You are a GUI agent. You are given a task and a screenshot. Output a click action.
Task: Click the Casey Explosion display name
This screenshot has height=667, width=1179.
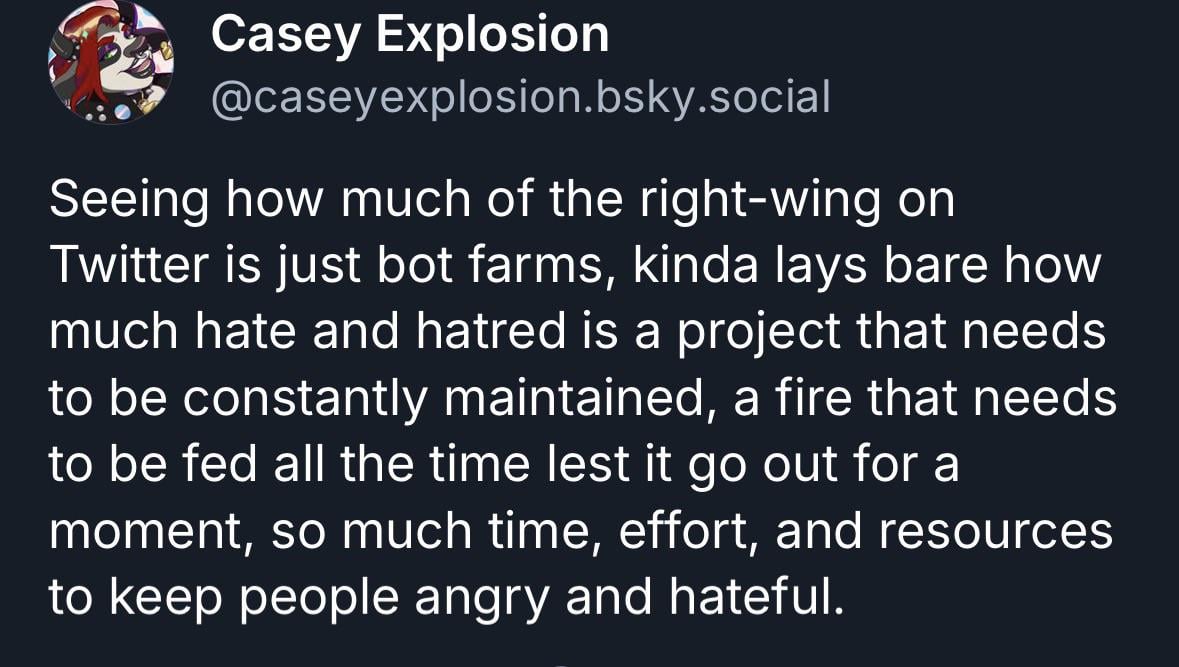410,36
